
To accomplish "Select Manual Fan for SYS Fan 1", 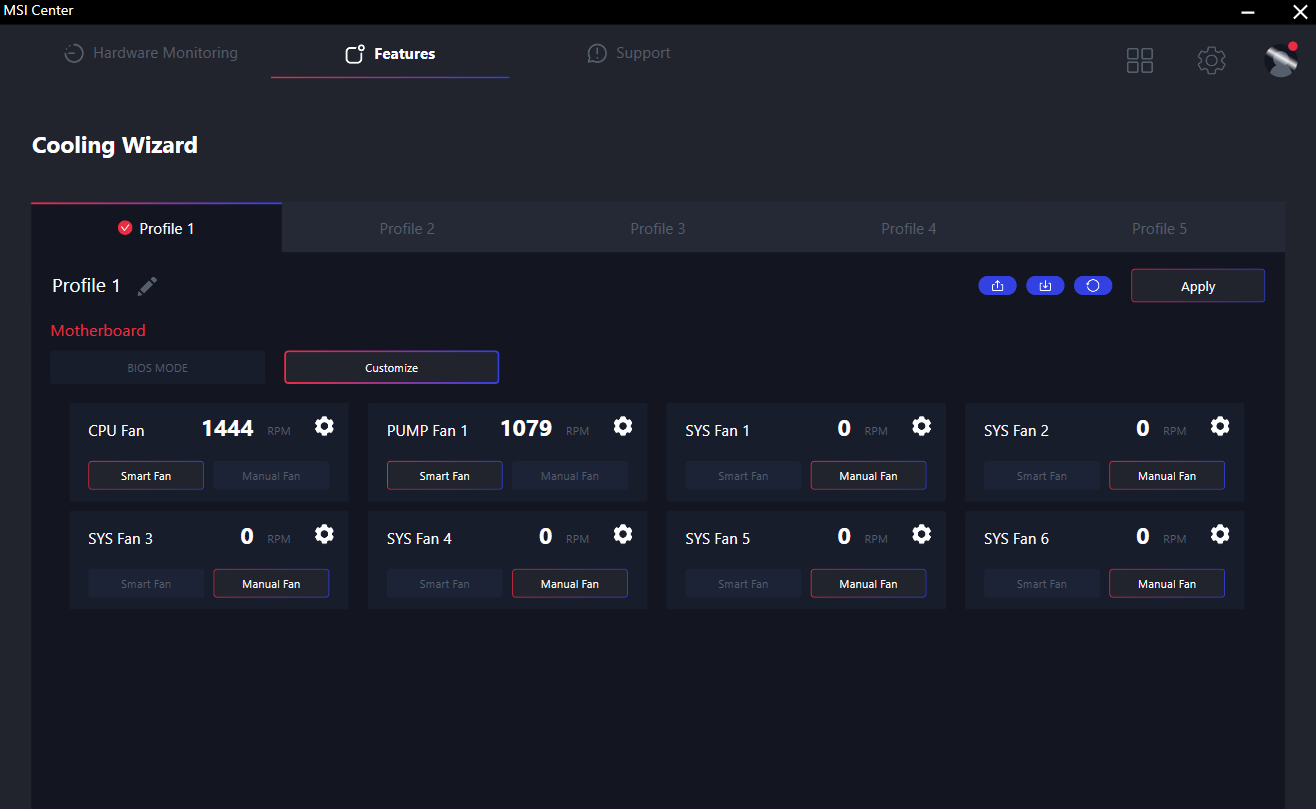I will coord(868,476).
